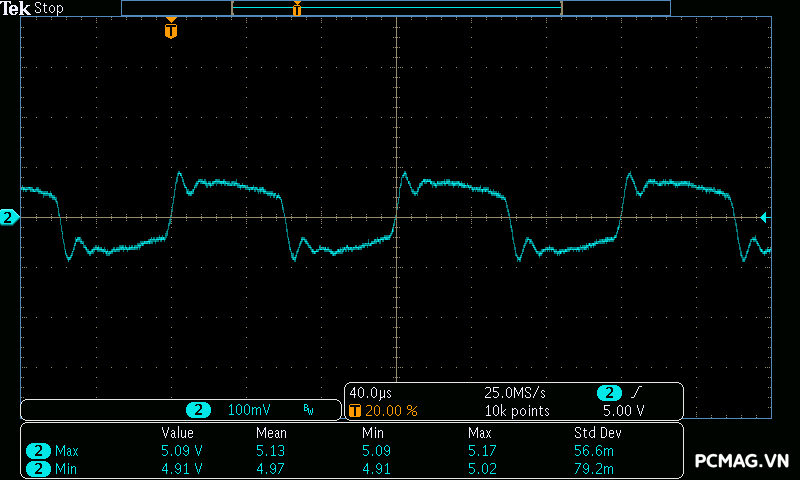Click the orange trigger position marker on the graticule
Viewport: 800px width, 480px height.
[171, 28]
